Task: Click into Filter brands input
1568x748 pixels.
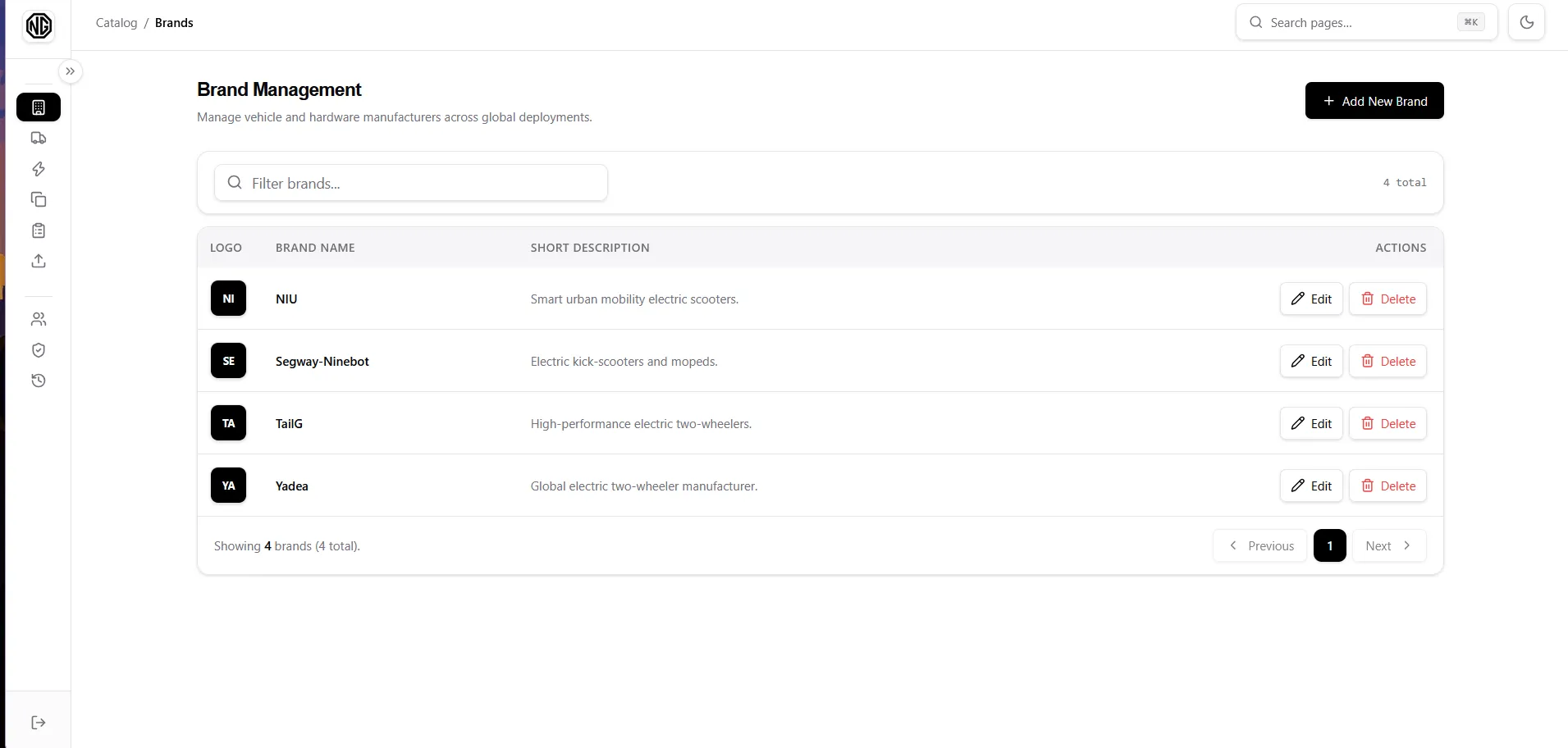Action: (411, 183)
